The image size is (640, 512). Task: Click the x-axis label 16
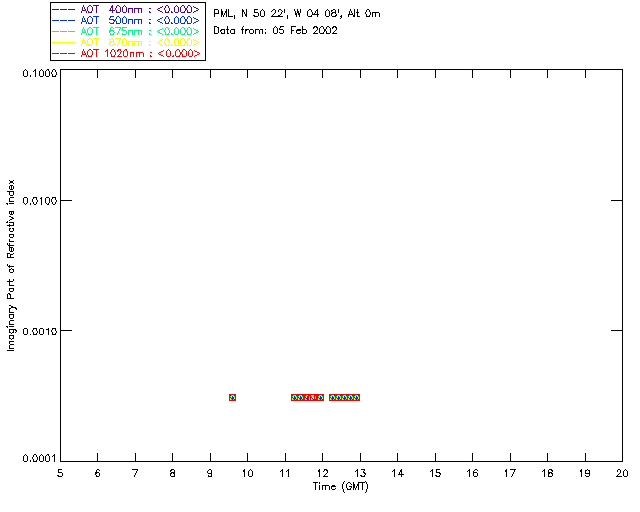[x=472, y=473]
